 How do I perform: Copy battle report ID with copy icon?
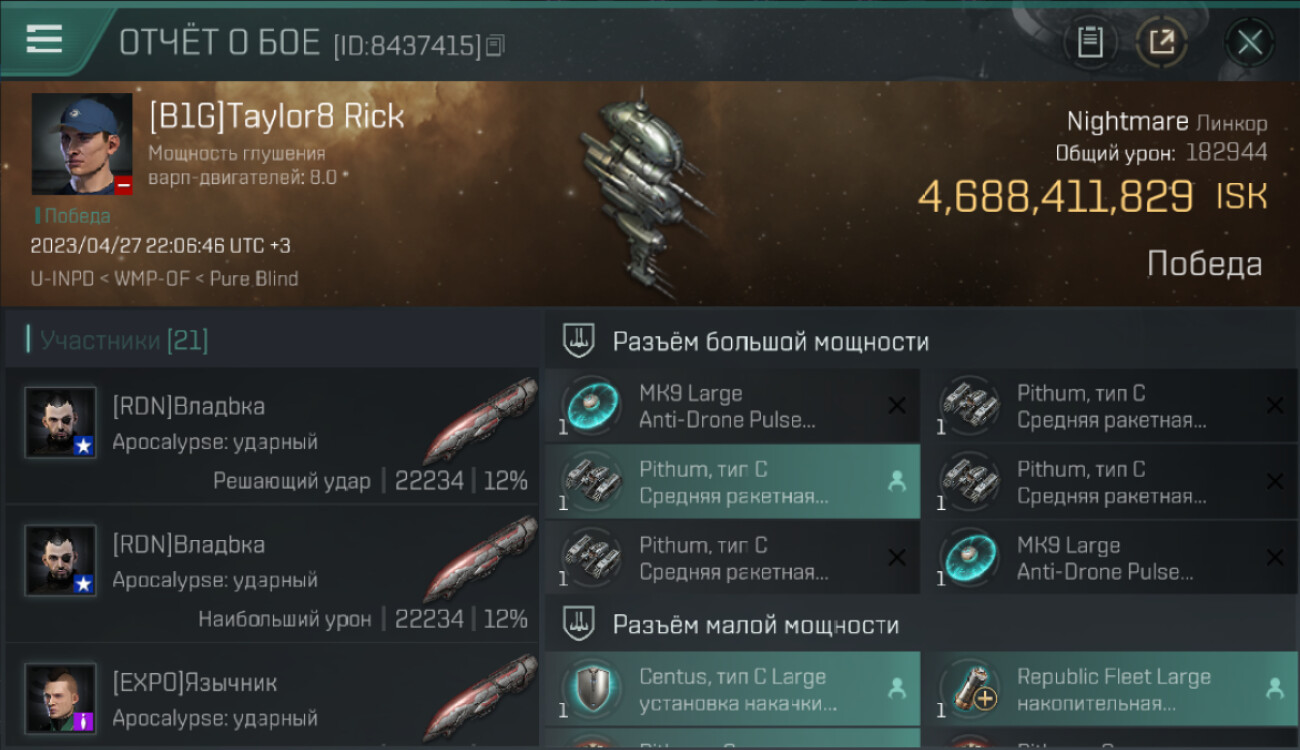point(496,45)
